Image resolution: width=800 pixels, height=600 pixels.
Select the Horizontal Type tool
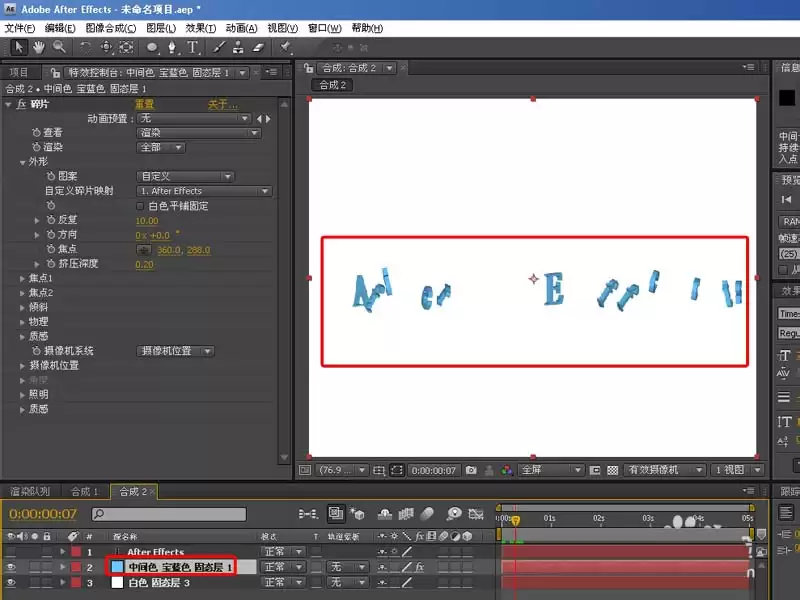point(192,47)
